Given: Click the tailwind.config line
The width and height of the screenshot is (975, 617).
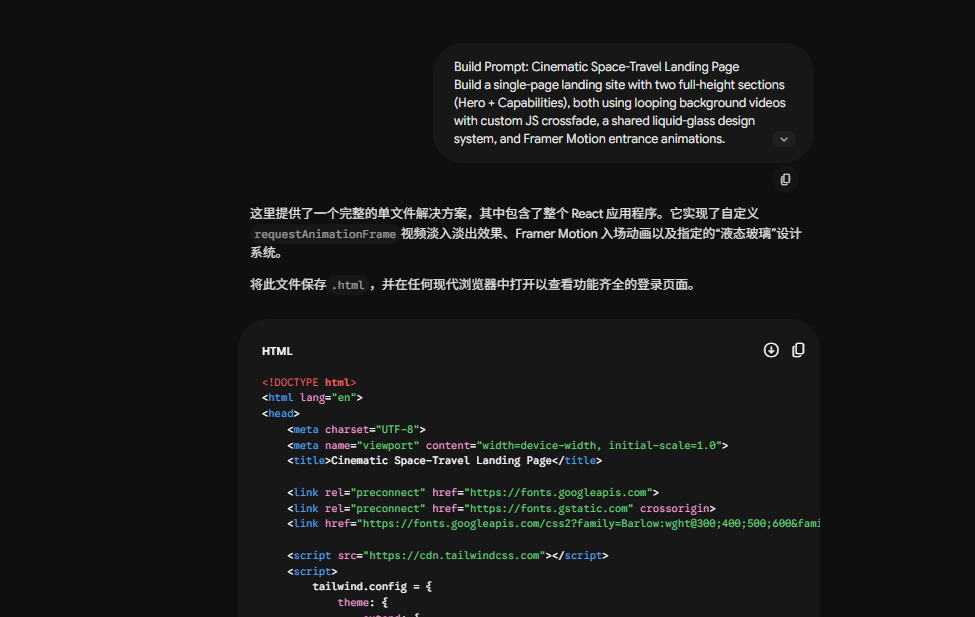Looking at the screenshot, I should (x=372, y=587).
